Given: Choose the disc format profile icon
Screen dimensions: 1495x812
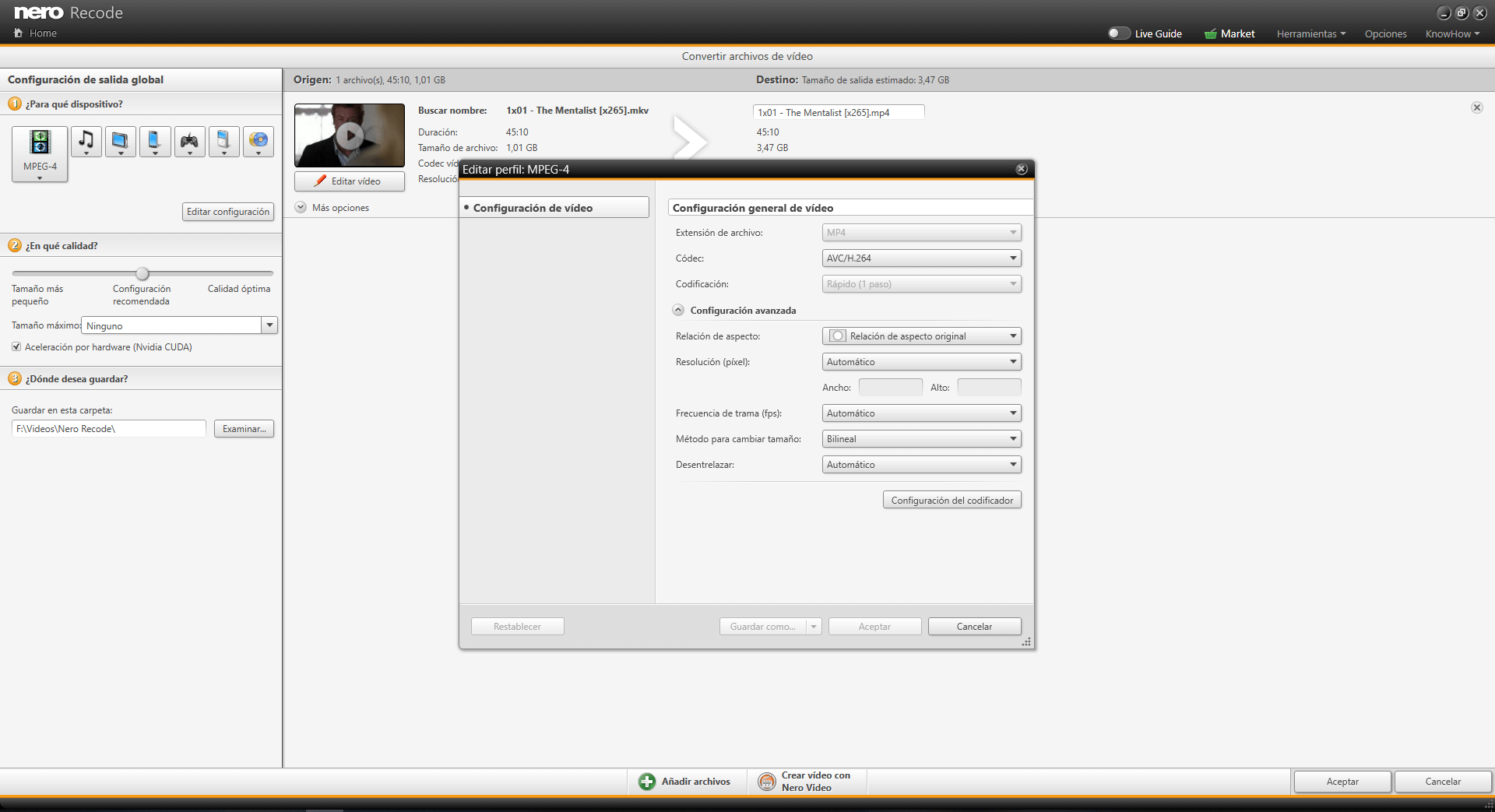Looking at the screenshot, I should click(x=259, y=142).
